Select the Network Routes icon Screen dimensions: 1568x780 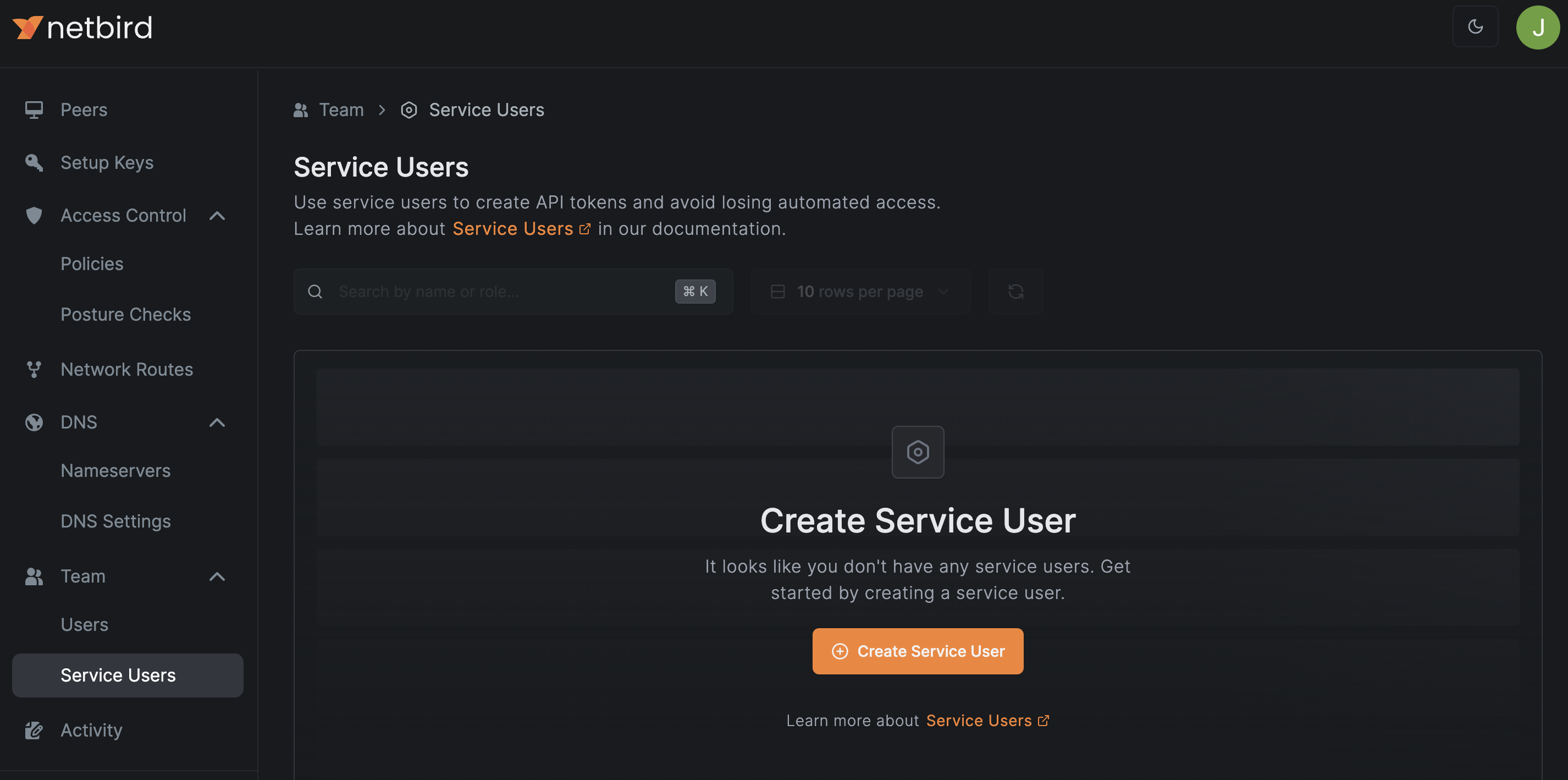click(x=34, y=369)
